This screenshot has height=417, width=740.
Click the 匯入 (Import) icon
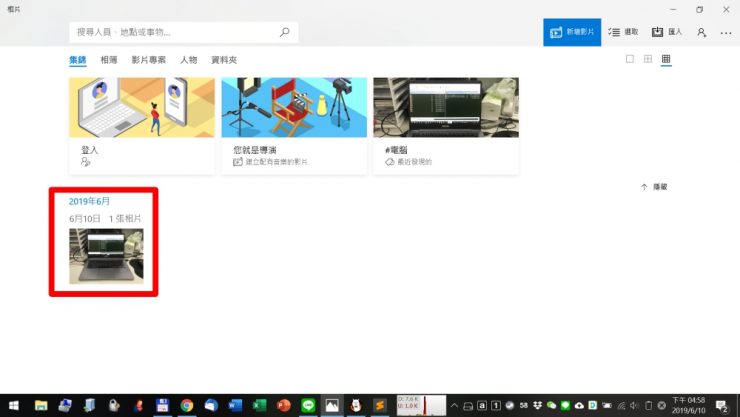click(667, 32)
